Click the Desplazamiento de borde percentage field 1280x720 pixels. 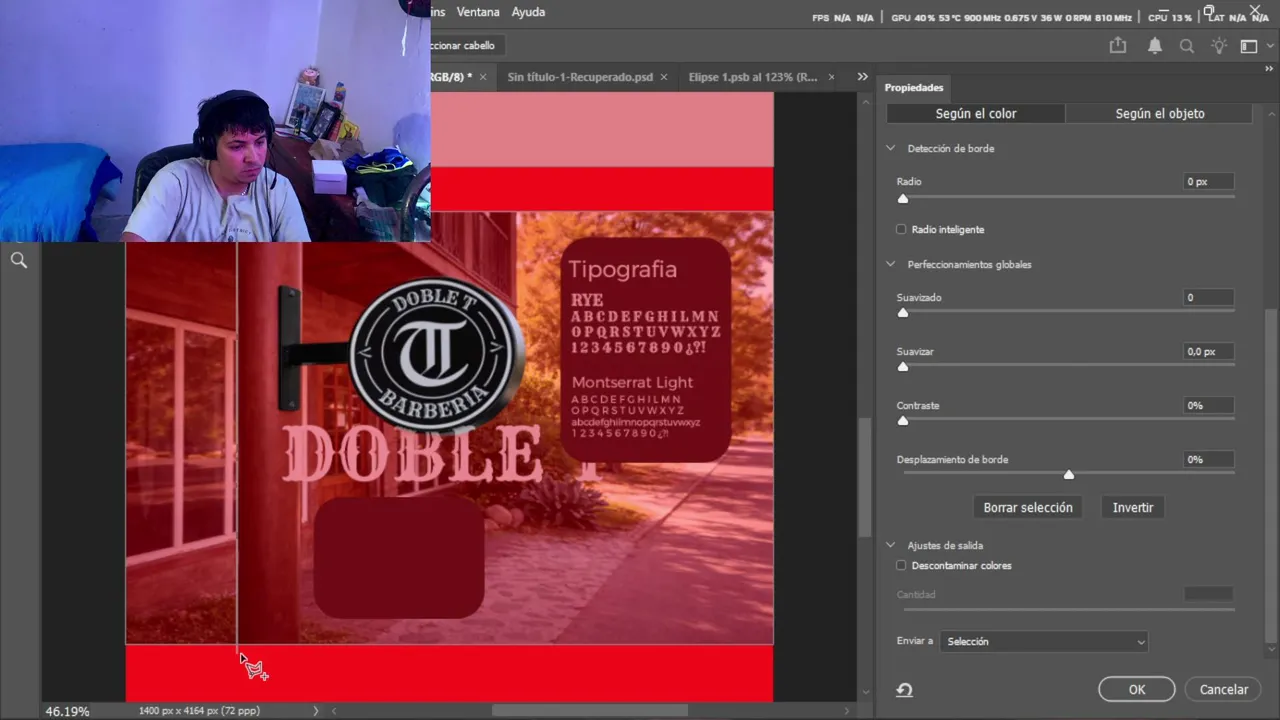1209,460
